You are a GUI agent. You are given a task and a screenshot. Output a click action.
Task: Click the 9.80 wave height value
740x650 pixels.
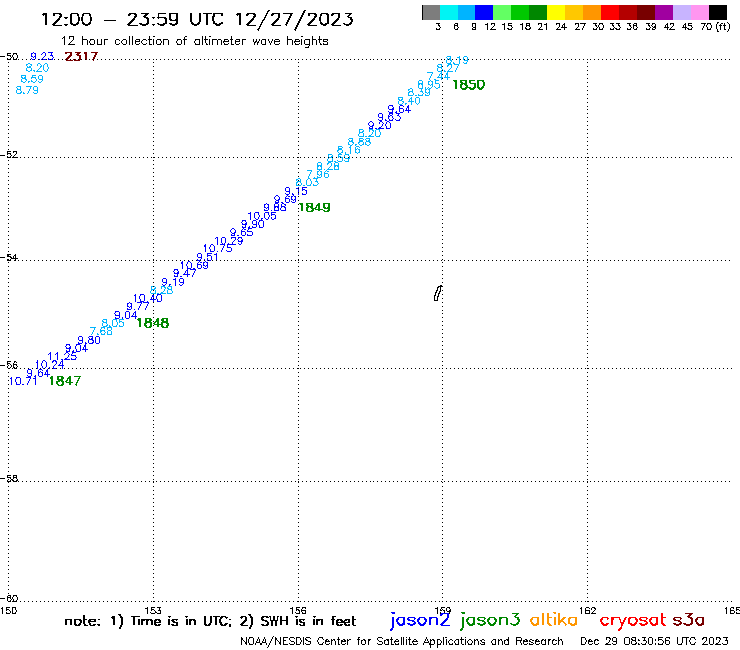(89, 340)
